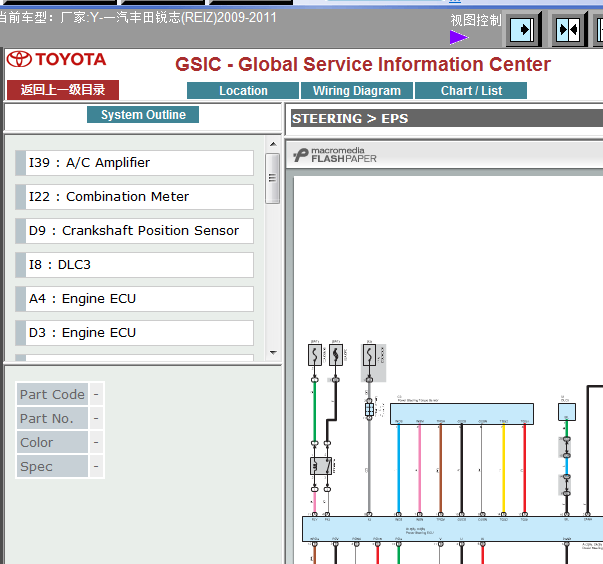
Task: Select I22 : Combination Meter
Action: (x=134, y=197)
